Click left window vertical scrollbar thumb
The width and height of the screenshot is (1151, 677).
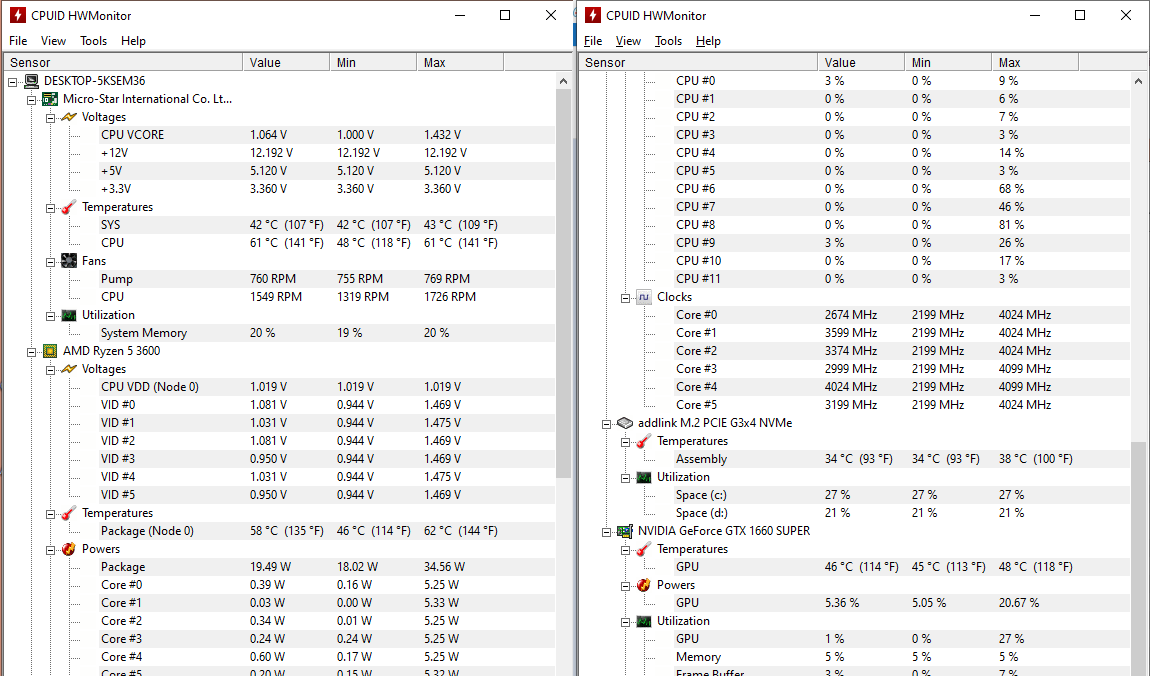point(563,283)
